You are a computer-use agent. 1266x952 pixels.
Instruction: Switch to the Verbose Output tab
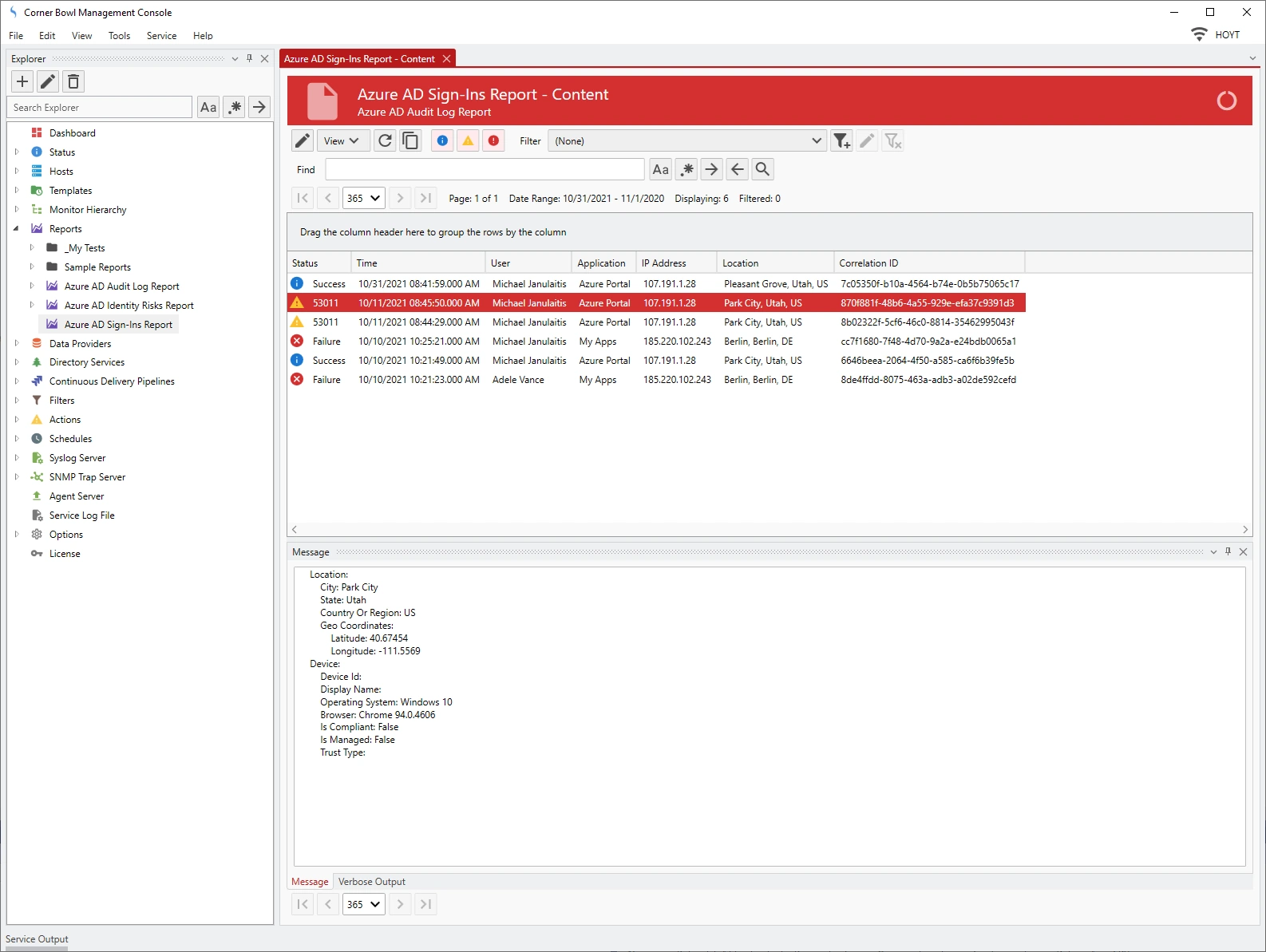[x=371, y=882]
